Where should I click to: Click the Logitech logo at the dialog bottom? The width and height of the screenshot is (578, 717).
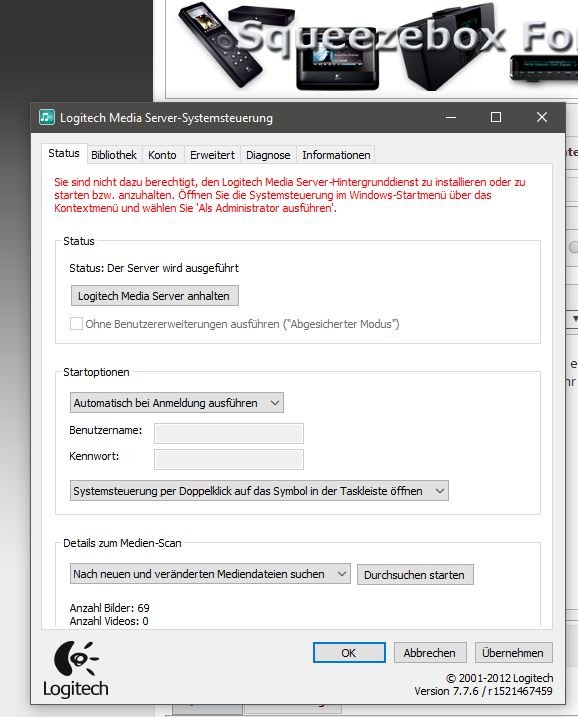point(76,669)
